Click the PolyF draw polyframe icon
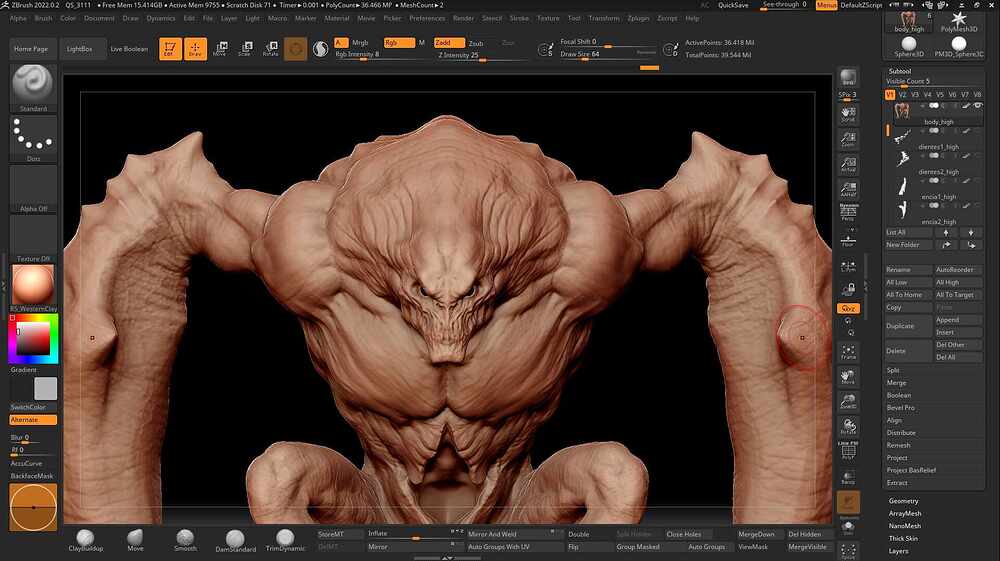The width and height of the screenshot is (1000, 561). 848,451
